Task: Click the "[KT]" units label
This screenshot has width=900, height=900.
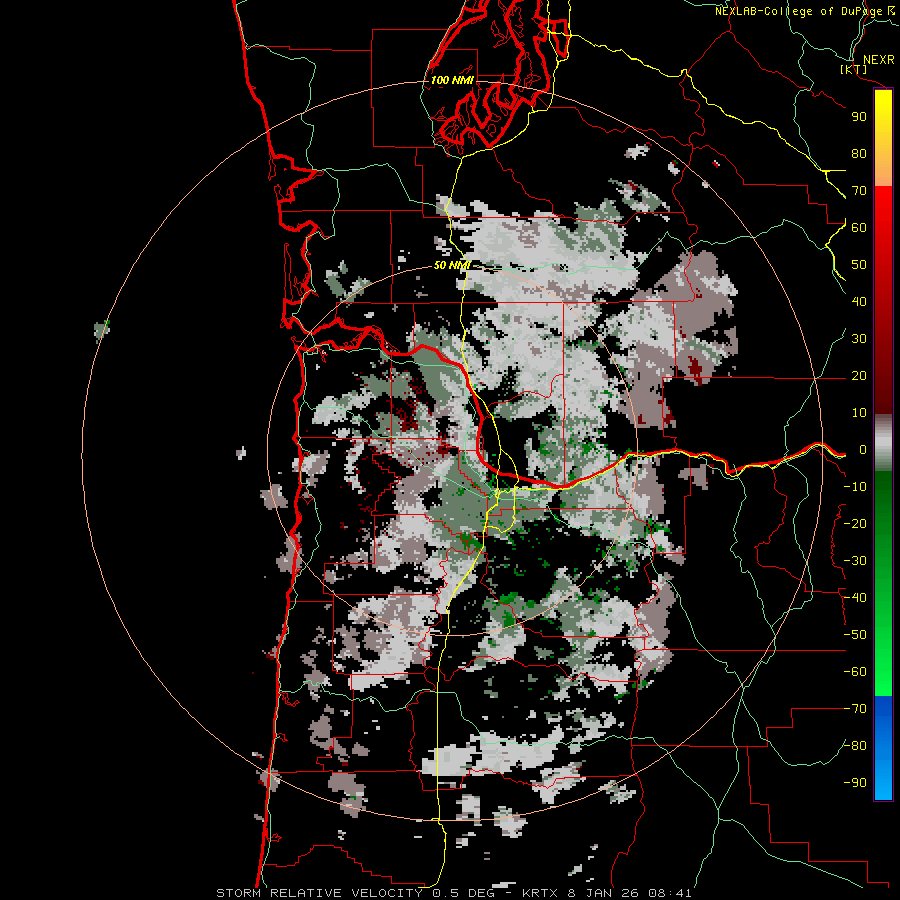Action: (854, 69)
